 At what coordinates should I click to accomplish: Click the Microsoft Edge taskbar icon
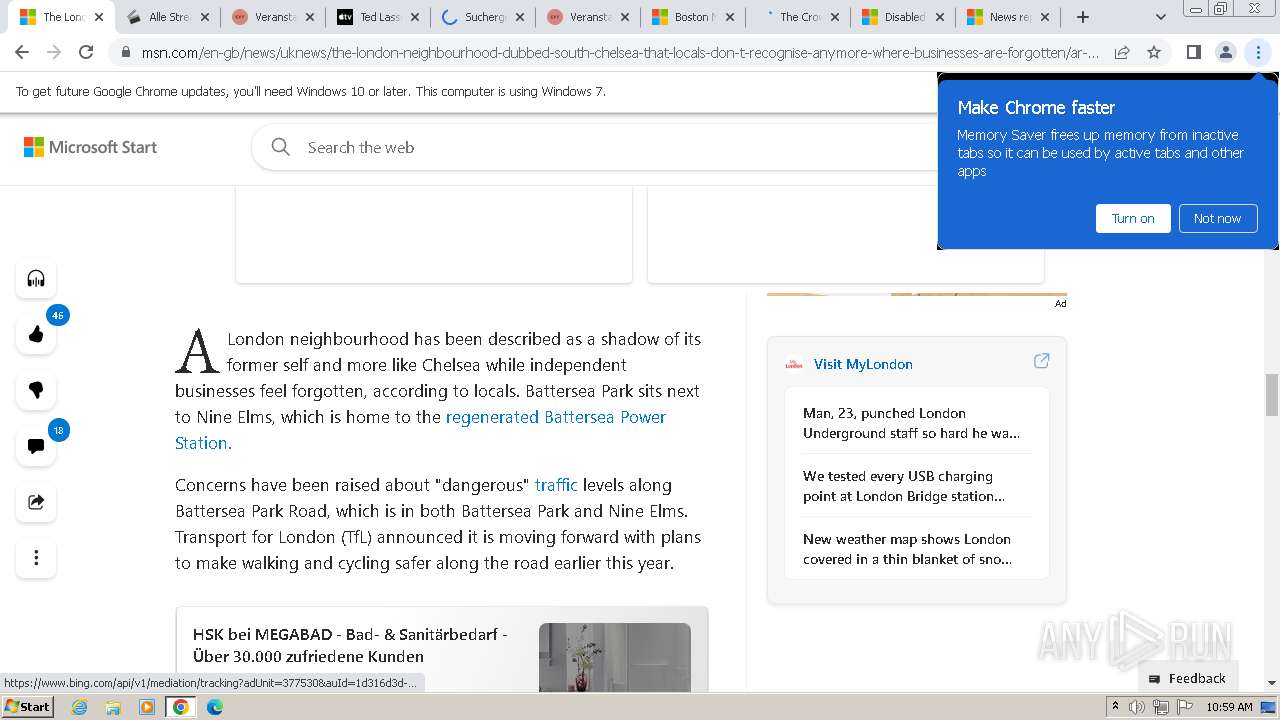tap(214, 707)
